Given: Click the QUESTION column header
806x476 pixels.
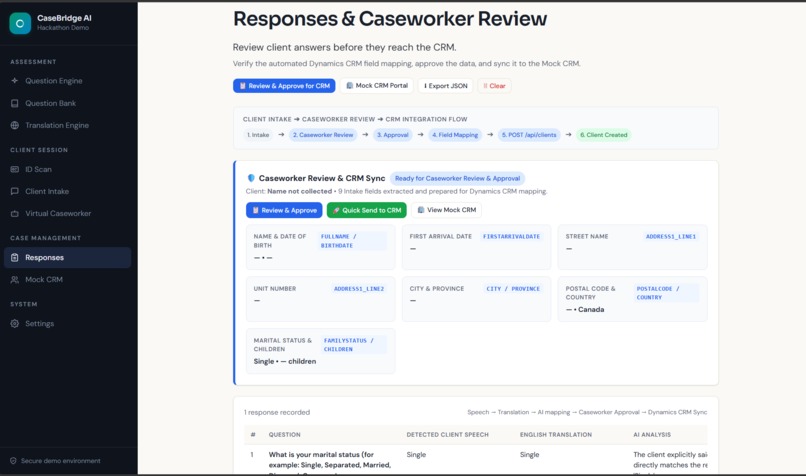Looking at the screenshot, I should point(284,435).
